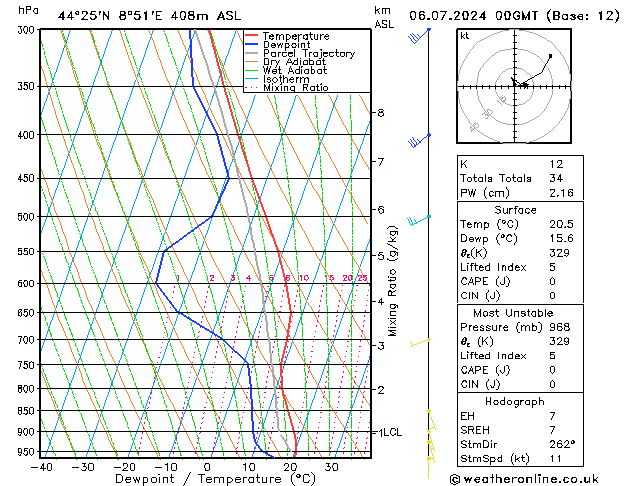Click the StmSpd (kt) value 11

pyautogui.click(x=556, y=459)
